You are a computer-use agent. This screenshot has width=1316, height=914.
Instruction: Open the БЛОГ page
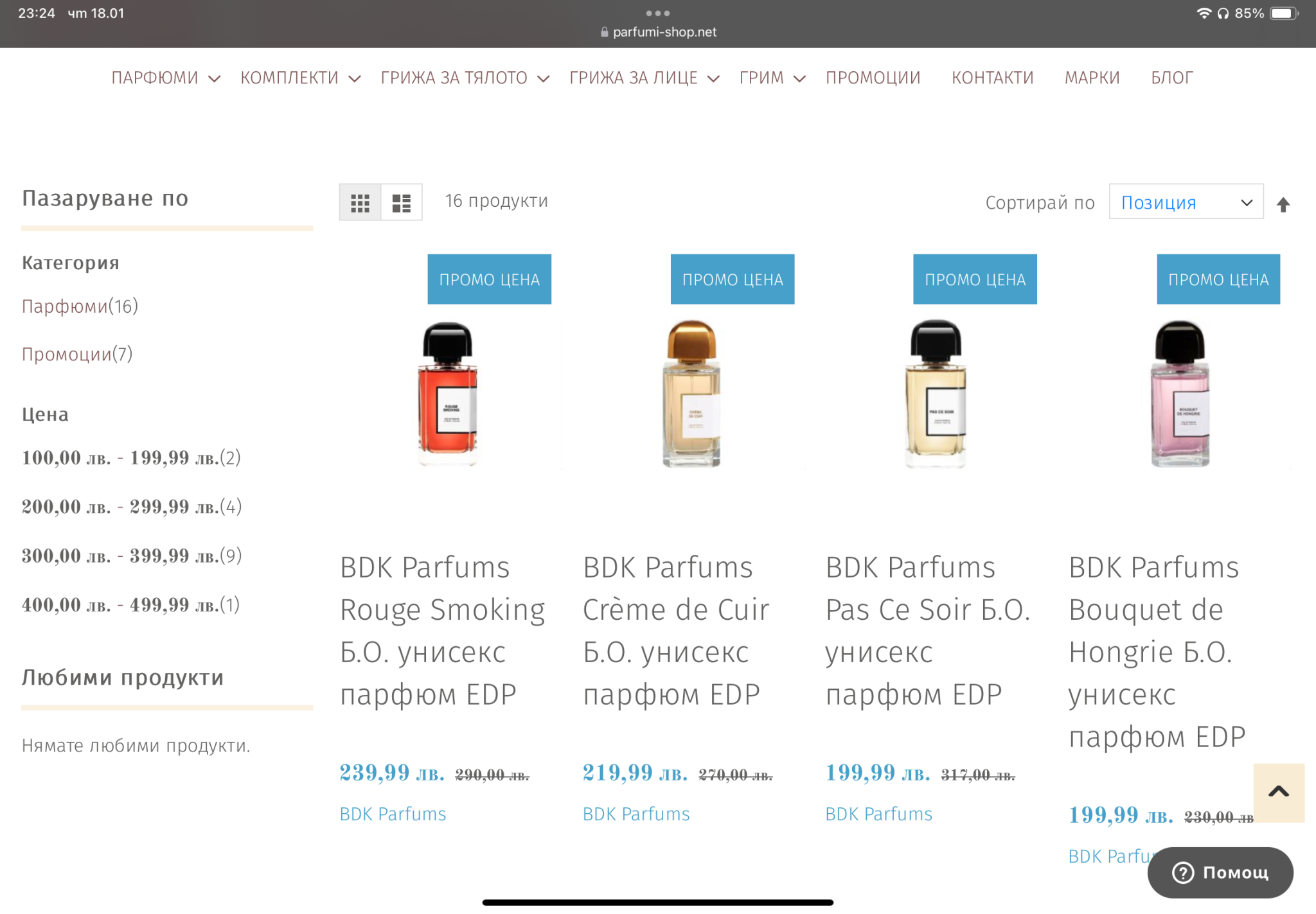pyautogui.click(x=1171, y=78)
